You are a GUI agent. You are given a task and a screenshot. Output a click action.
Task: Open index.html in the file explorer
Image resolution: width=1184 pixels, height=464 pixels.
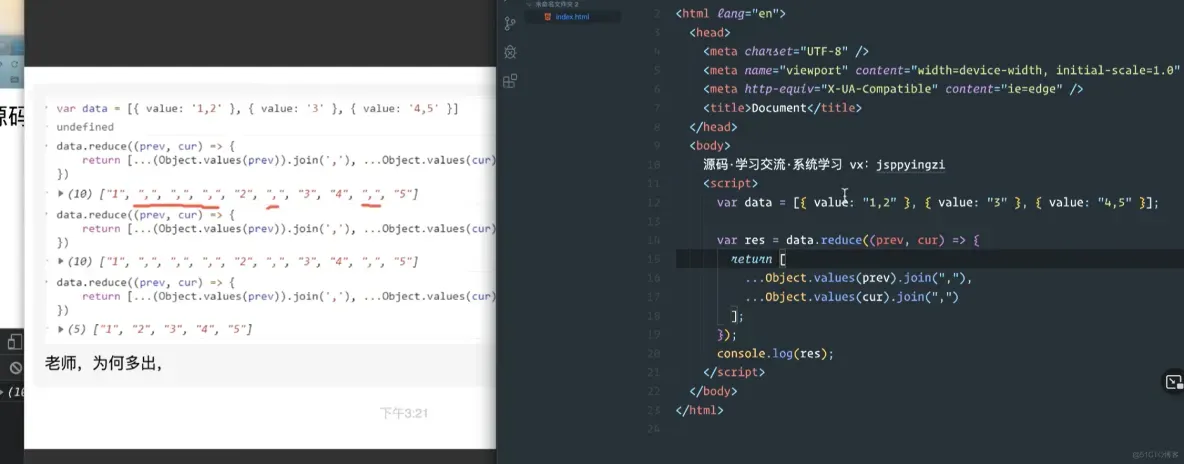tap(572, 17)
